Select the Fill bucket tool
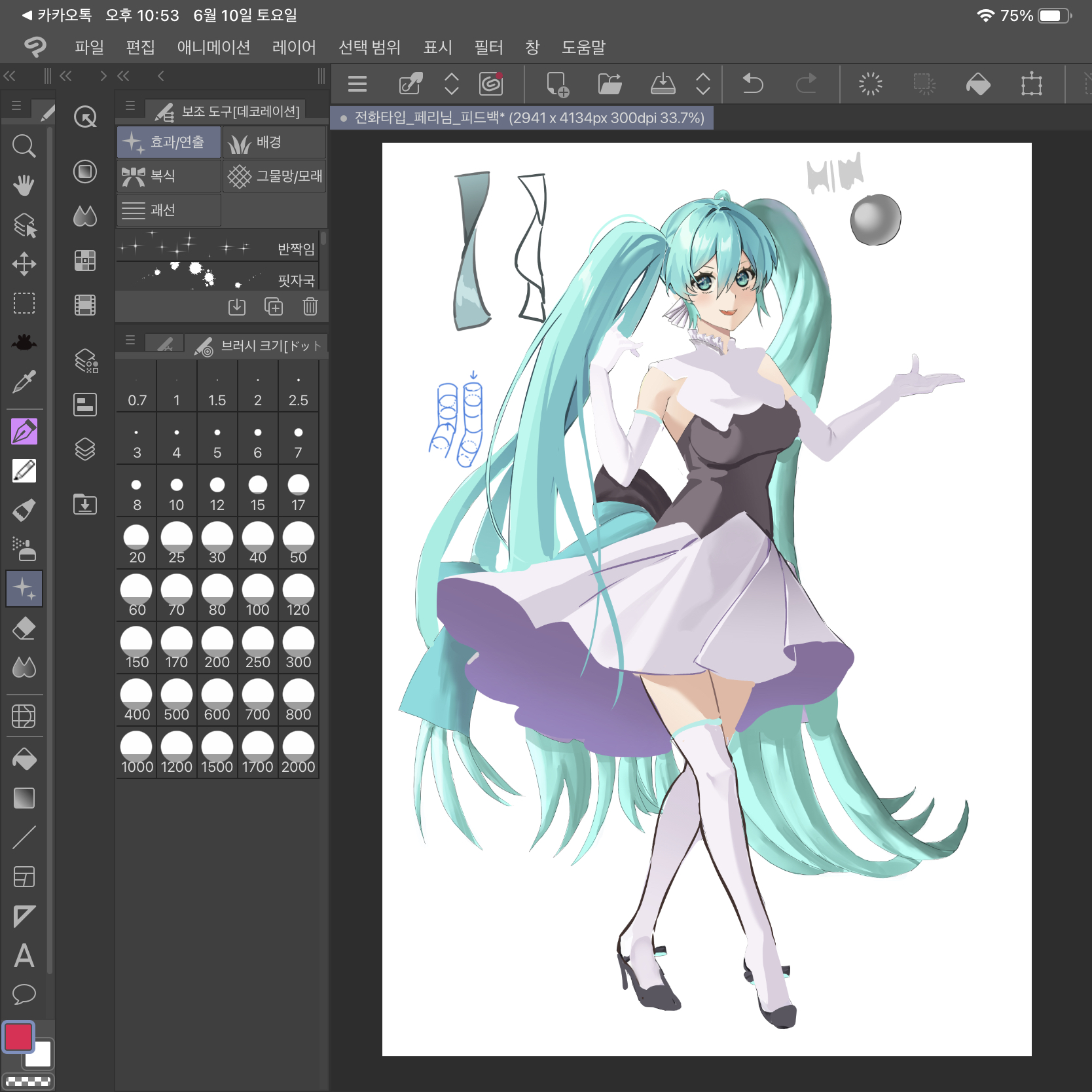The image size is (1092, 1092). click(x=24, y=759)
